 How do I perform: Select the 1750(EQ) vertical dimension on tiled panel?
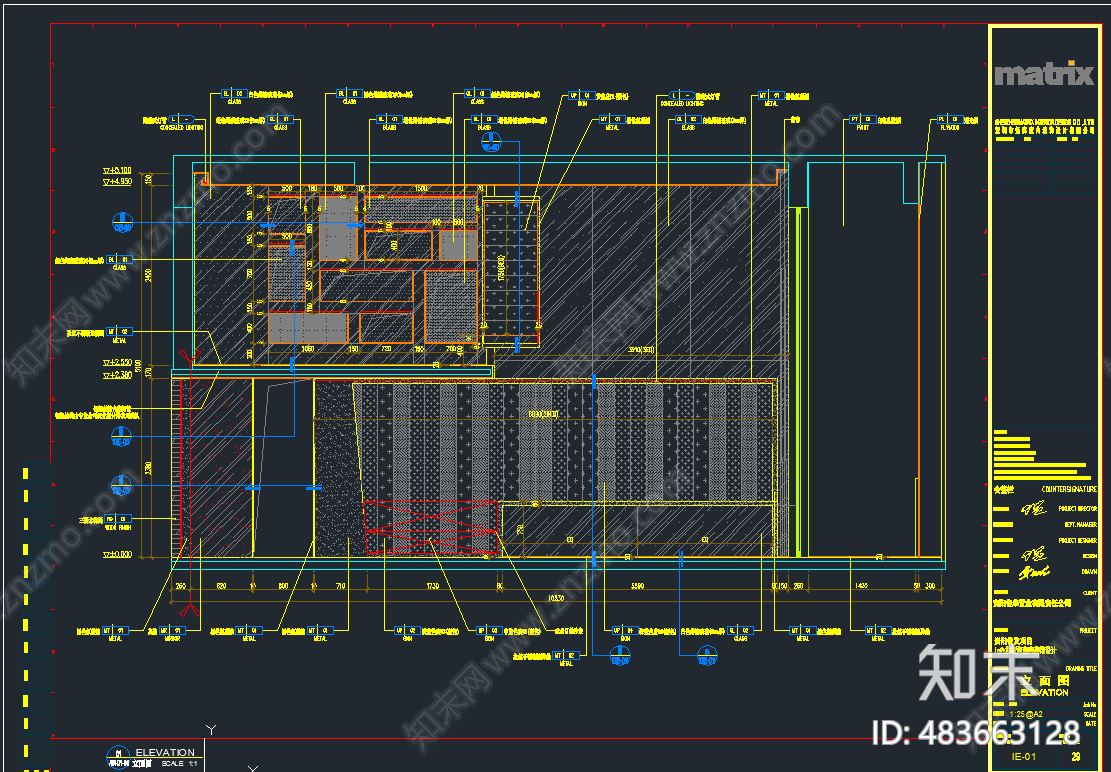[501, 269]
